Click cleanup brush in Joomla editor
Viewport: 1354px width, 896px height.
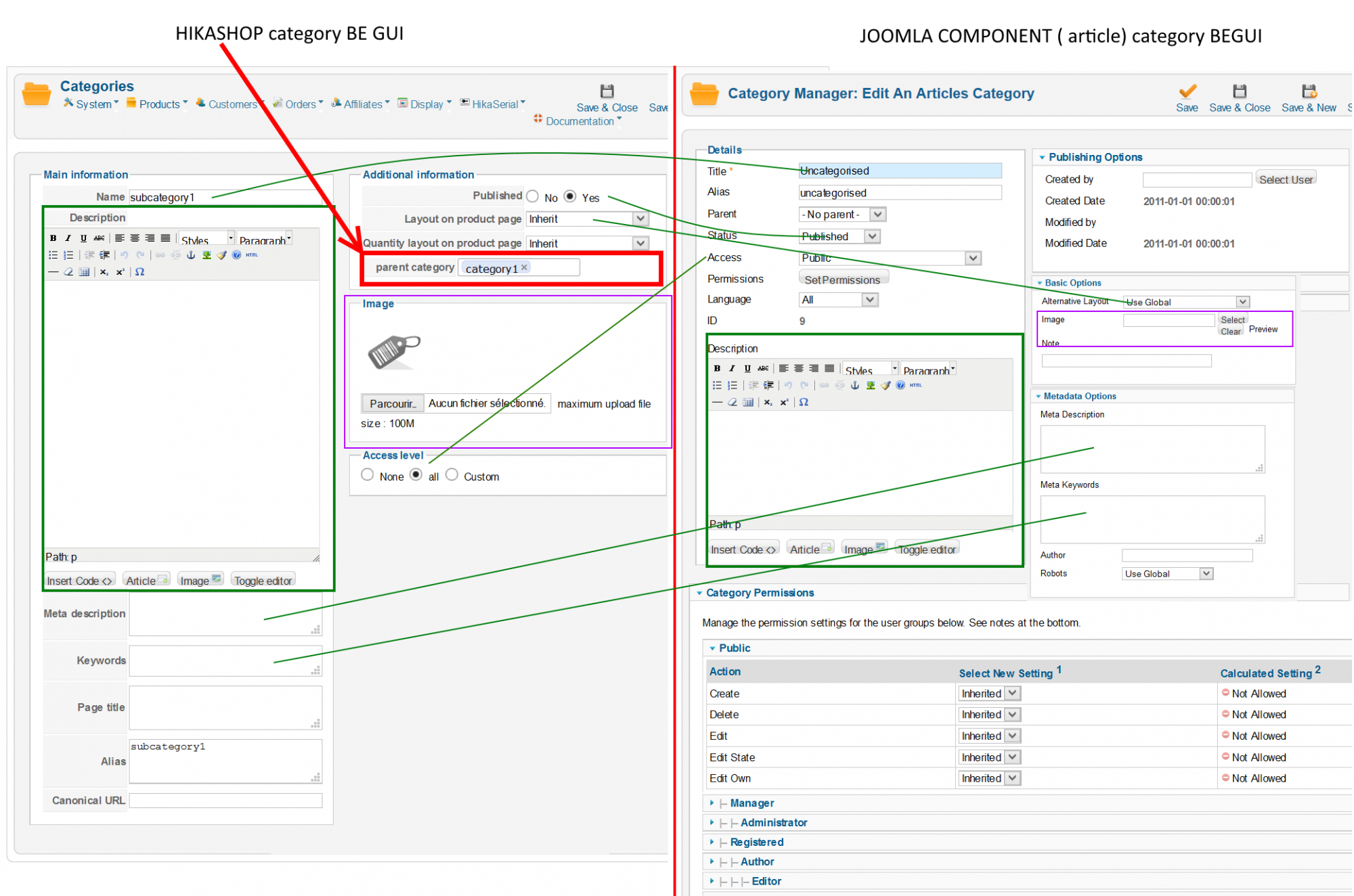(x=886, y=386)
